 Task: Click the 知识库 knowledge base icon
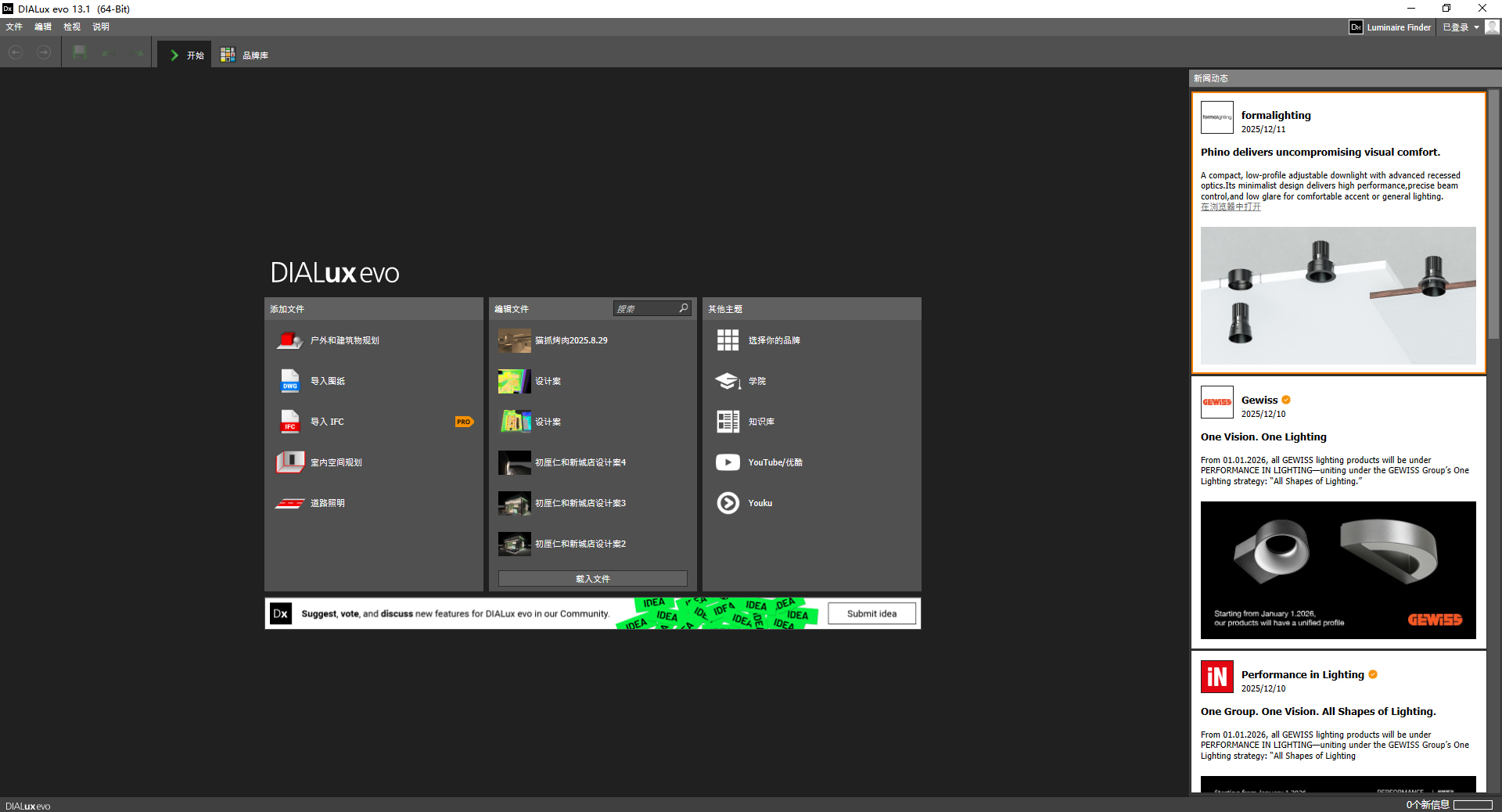click(x=728, y=422)
